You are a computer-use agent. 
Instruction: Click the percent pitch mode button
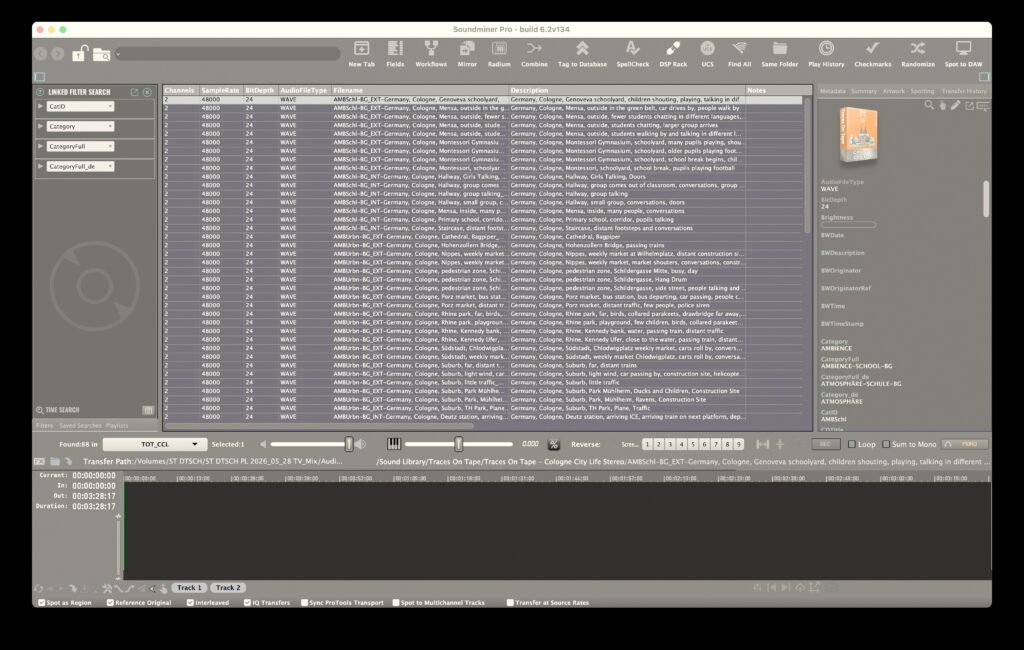(554, 444)
